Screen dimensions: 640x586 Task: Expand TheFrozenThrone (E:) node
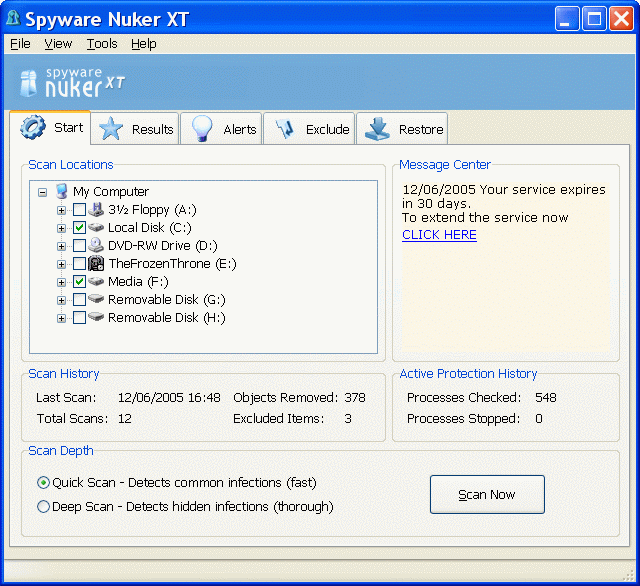click(x=61, y=264)
